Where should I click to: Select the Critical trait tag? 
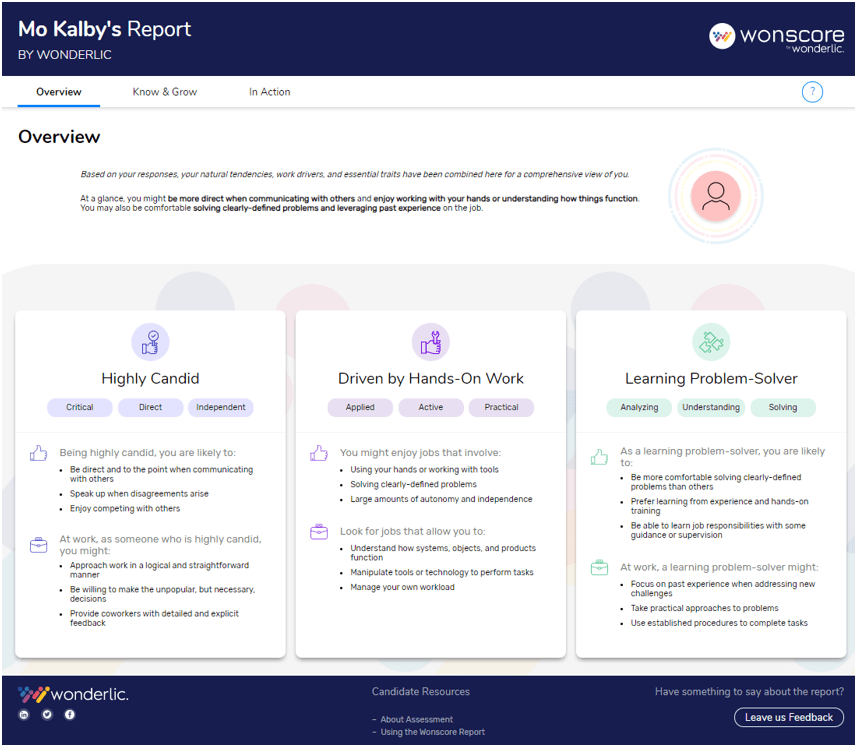(x=80, y=407)
